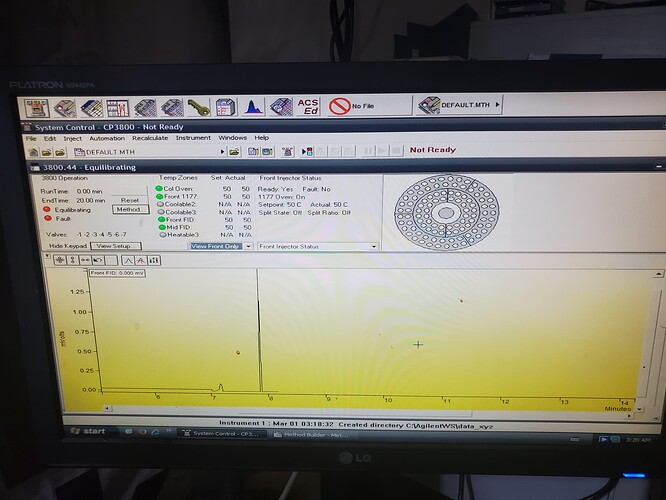Open the File menu
Viewport: 666px width, 500px height.
click(x=31, y=139)
